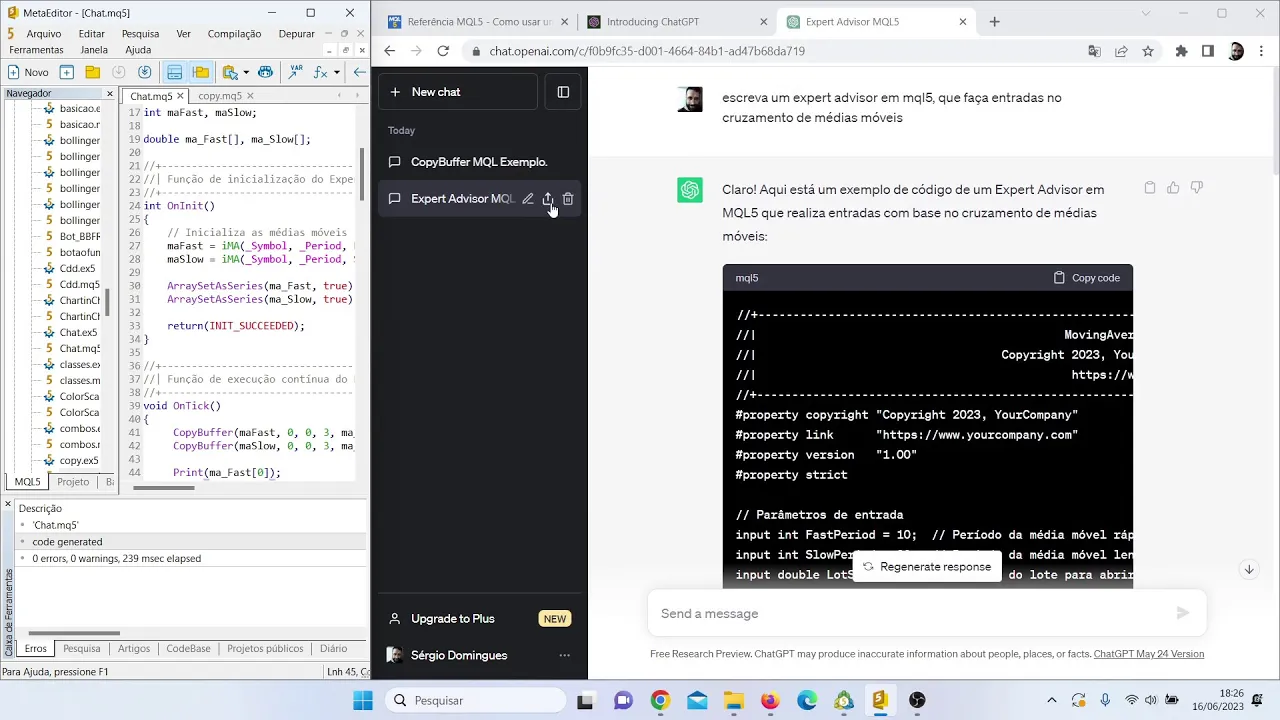Click the new tab plus-box icon beside Novo
1280x720 pixels.
click(x=67, y=72)
